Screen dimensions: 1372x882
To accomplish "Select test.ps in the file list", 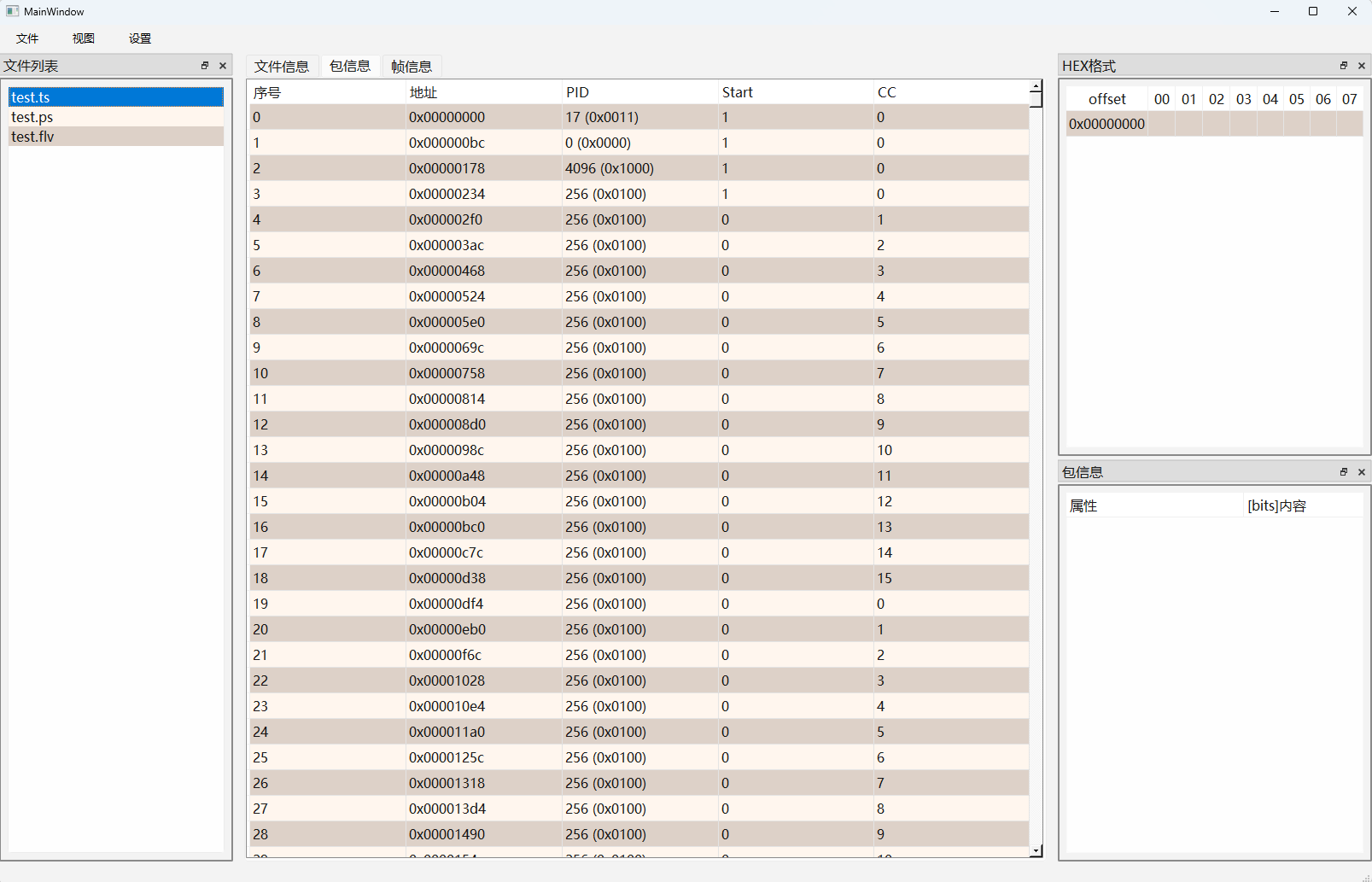I will (x=116, y=117).
